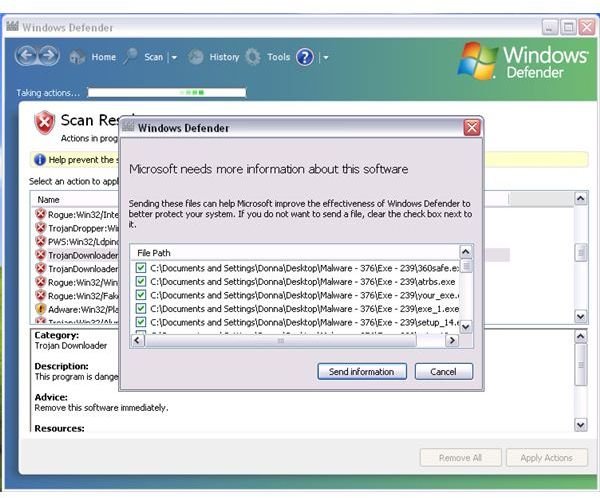Click the dialog's Windows Defender castle icon
This screenshot has width=600, height=498.
pyautogui.click(x=128, y=126)
